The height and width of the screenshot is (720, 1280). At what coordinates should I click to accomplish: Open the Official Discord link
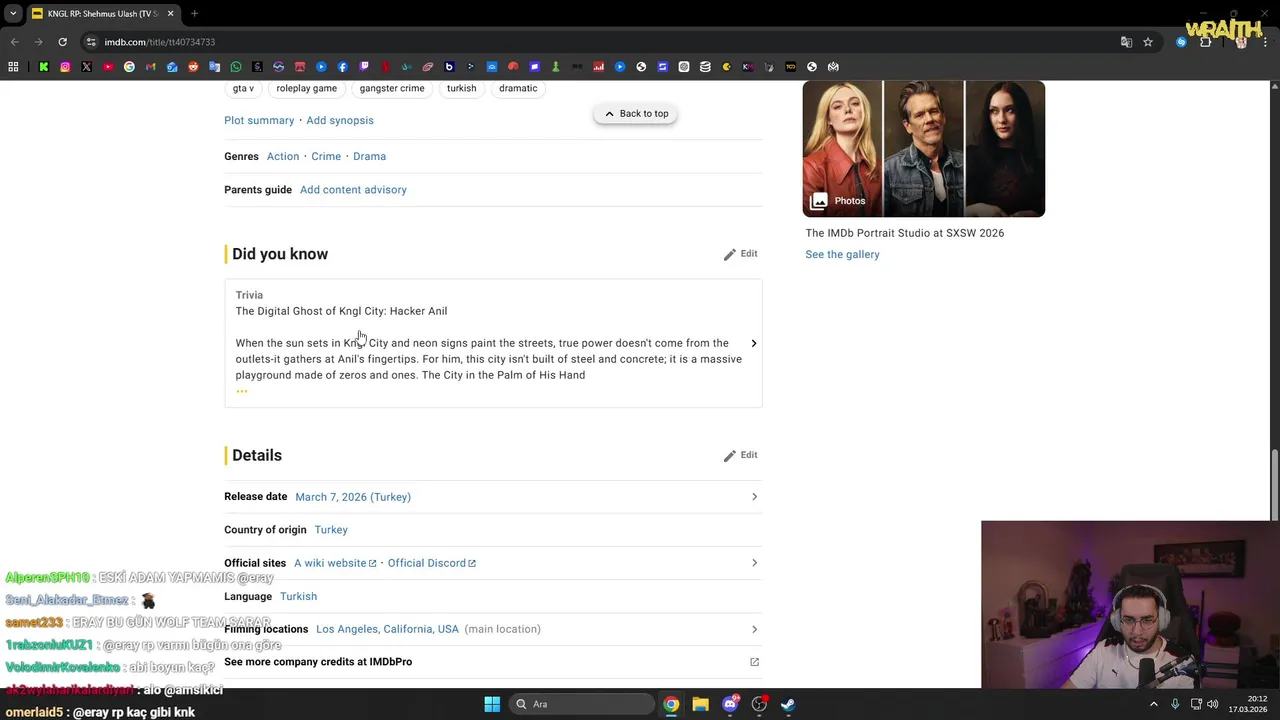click(x=432, y=563)
